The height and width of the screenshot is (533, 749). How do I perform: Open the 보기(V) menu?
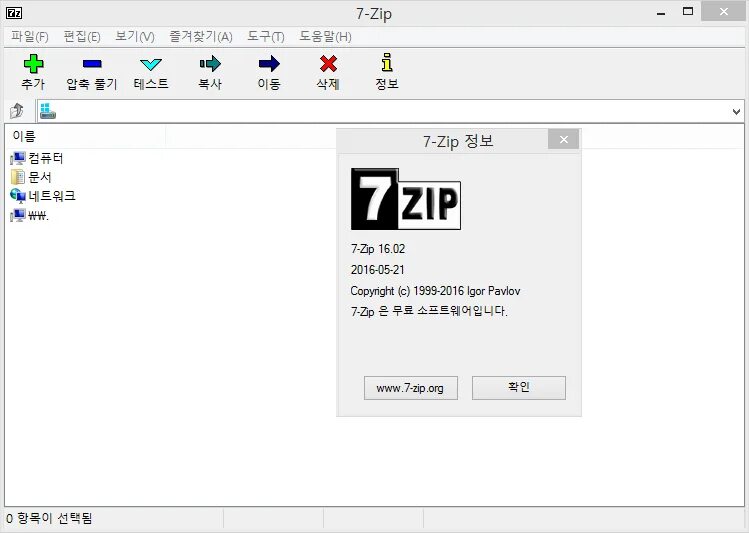click(135, 37)
